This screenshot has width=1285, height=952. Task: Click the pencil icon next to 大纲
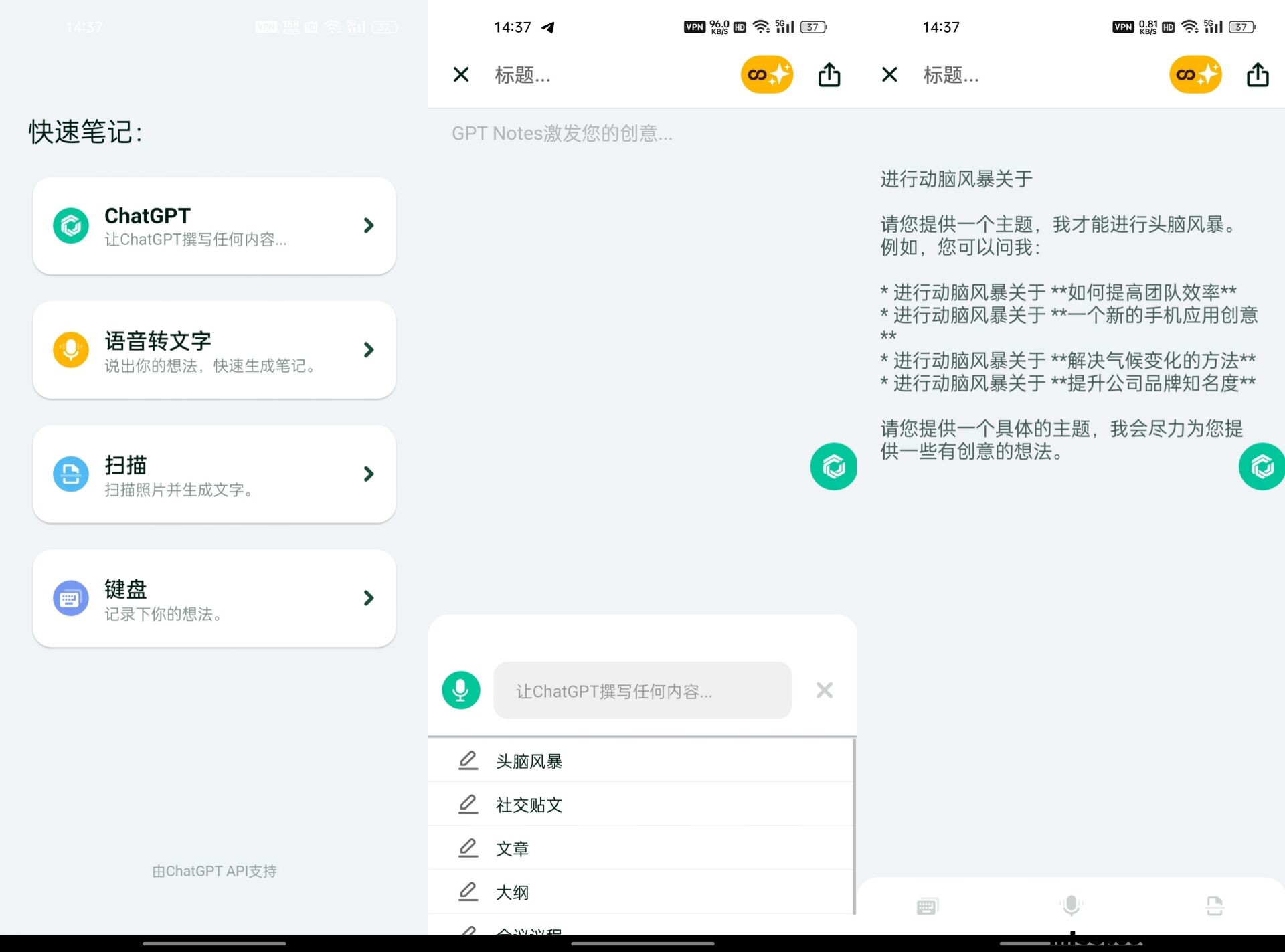point(468,892)
